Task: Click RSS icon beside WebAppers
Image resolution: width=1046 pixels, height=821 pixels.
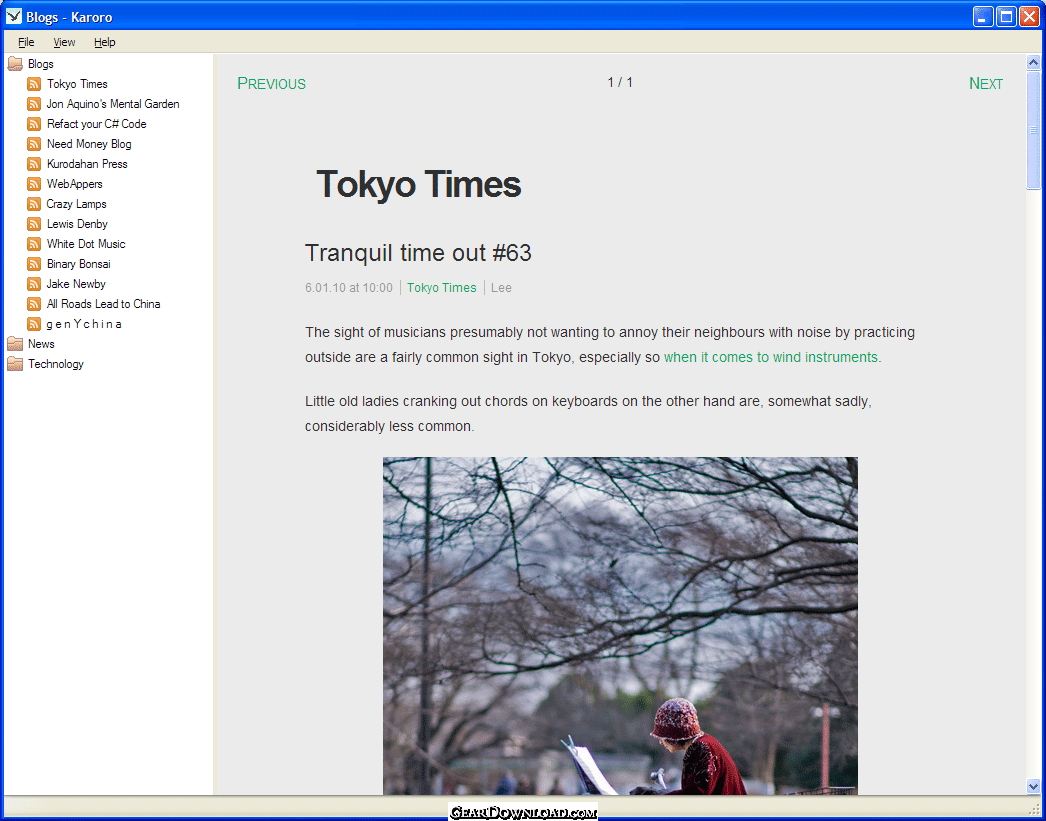Action: tap(34, 184)
